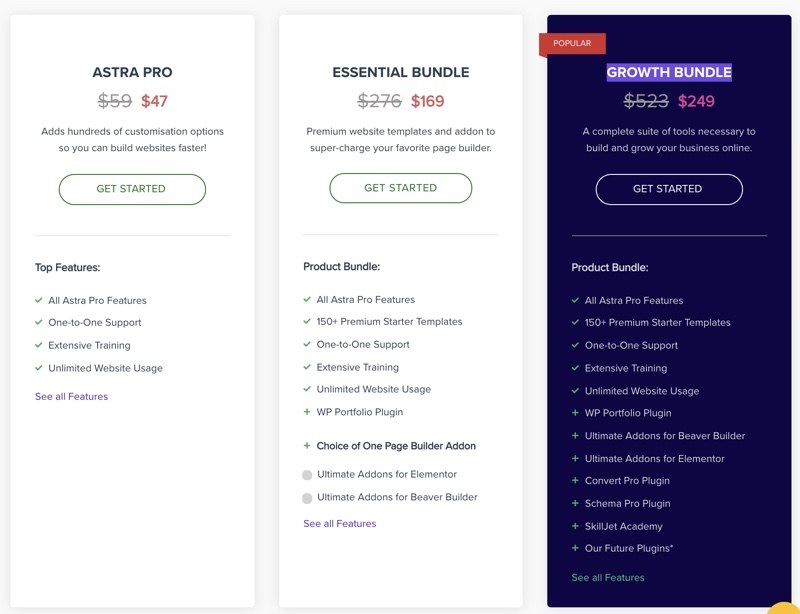
Task: Select Ultimate Addons for Elementor radio option
Action: 307,475
